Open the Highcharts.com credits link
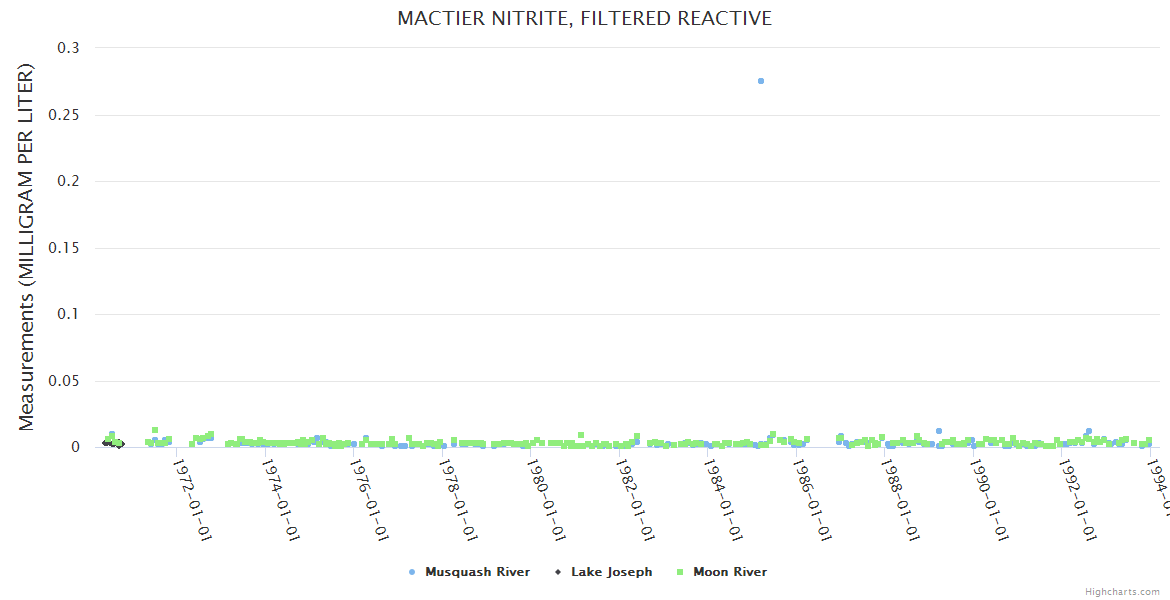Image resolution: width=1170 pixels, height=600 pixels. coord(1122,592)
